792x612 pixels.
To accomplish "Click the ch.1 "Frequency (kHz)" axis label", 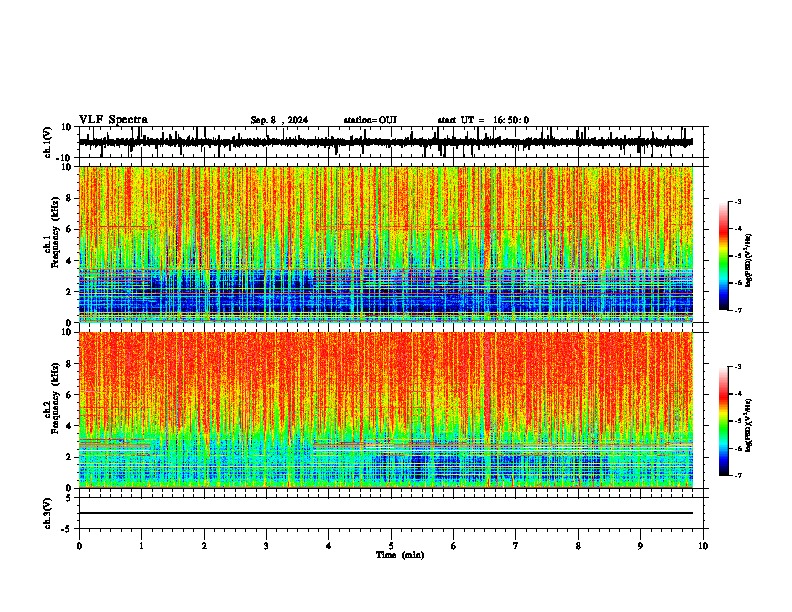I will pos(55,233).
